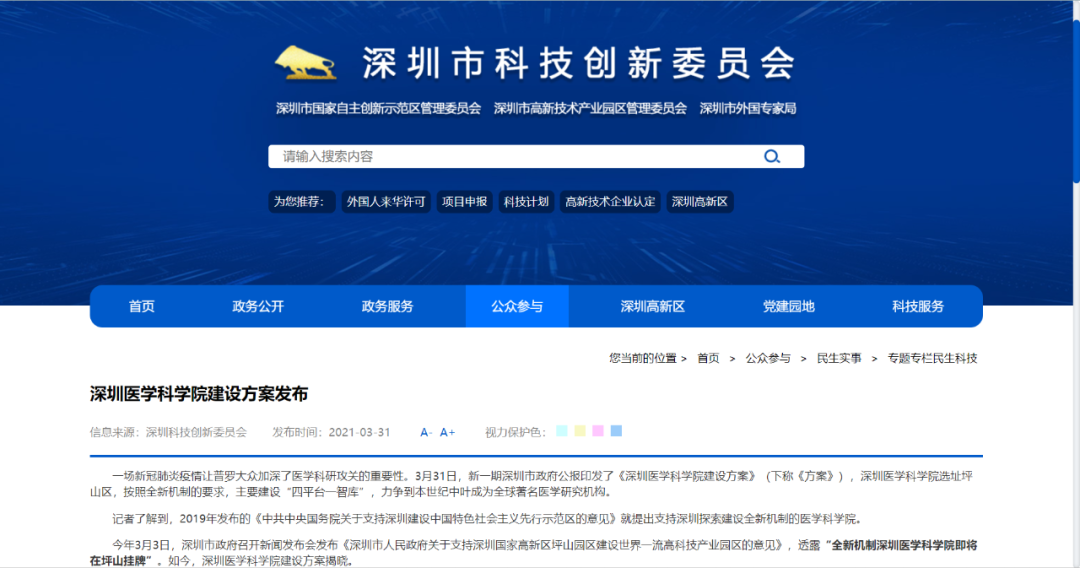Open 科技计划 recommendation
The width and height of the screenshot is (1080, 568).
point(526,202)
